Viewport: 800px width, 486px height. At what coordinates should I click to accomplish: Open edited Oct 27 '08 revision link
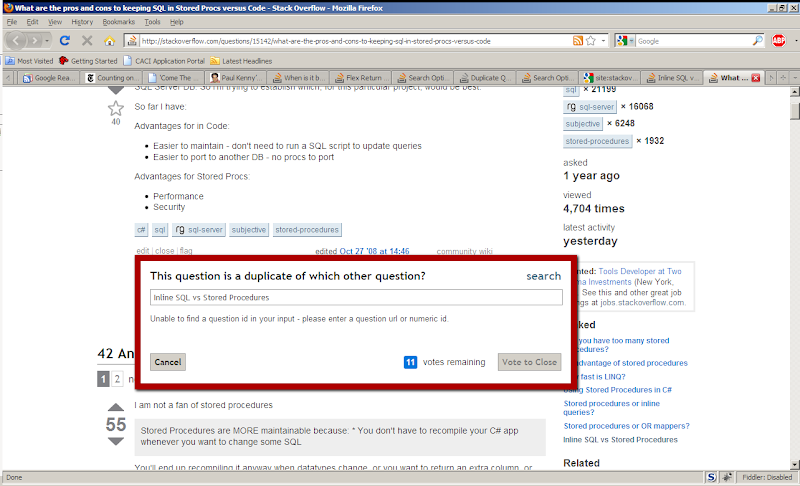(374, 251)
